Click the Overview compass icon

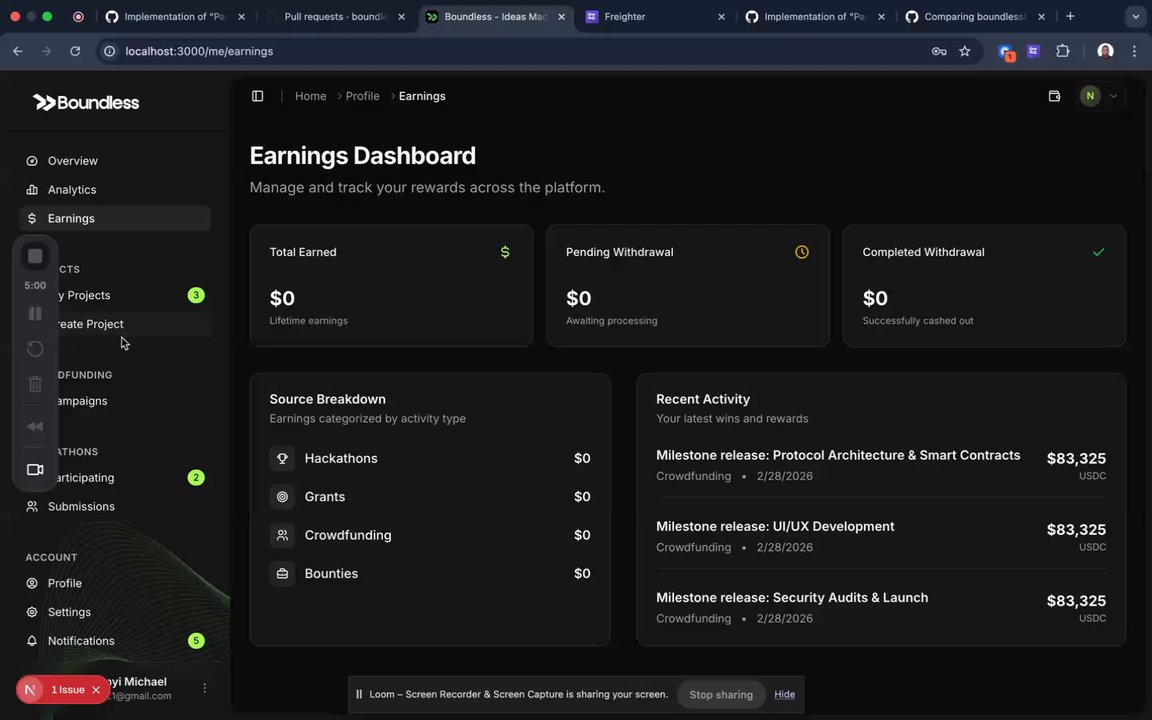point(32,161)
